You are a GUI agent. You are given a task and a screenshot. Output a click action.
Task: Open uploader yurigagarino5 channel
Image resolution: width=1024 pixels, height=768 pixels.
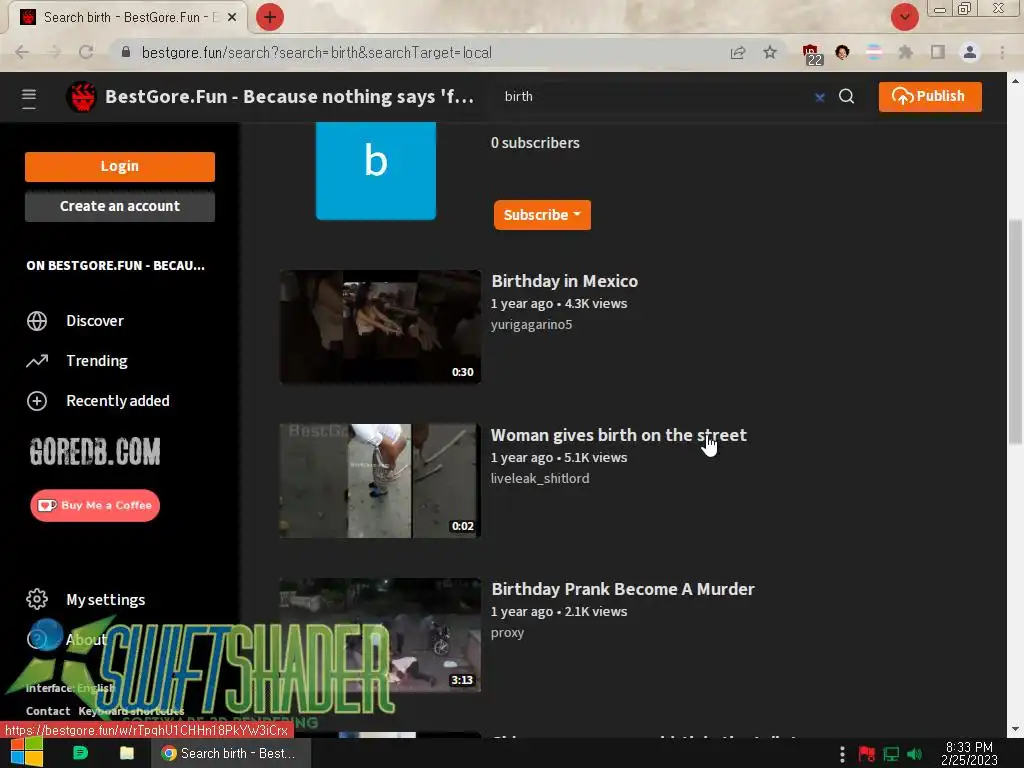531,325
